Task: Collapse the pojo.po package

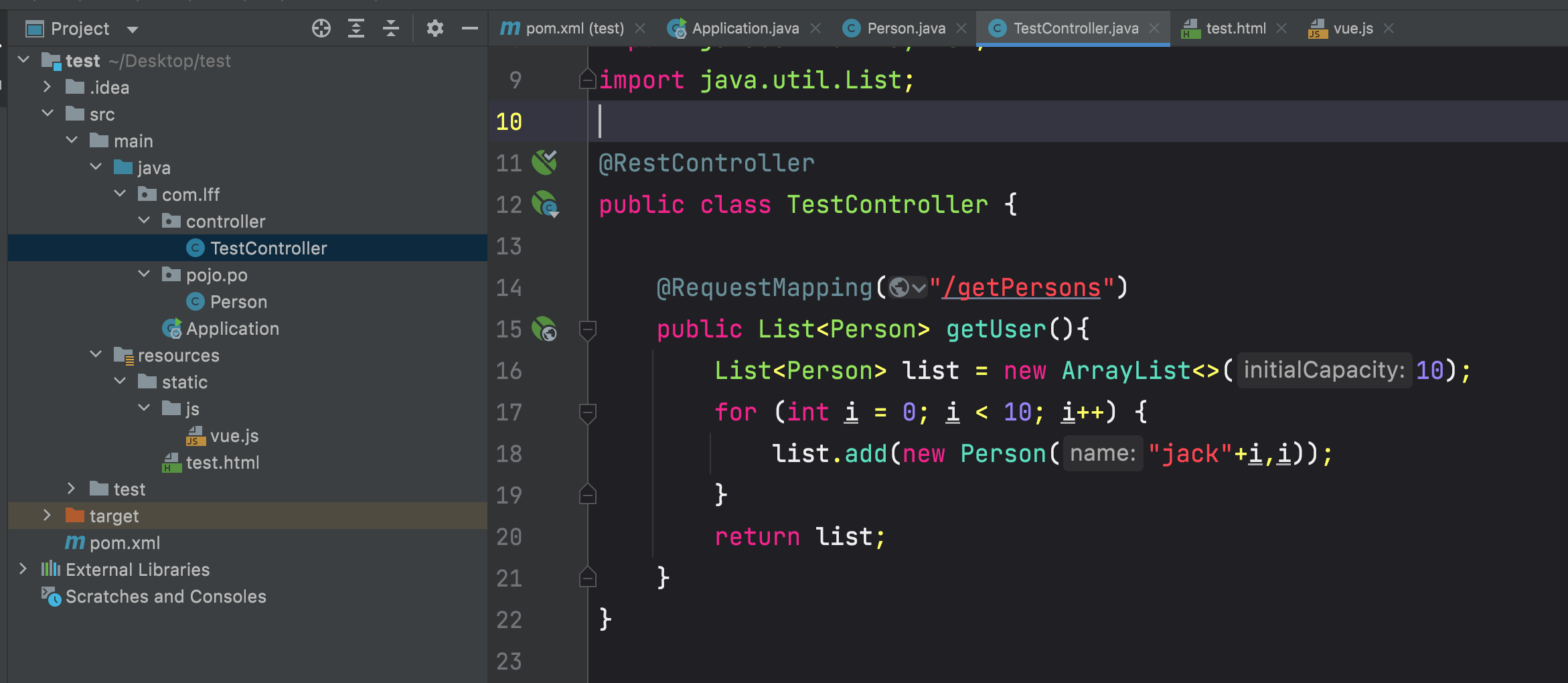Action: pyautogui.click(x=144, y=274)
